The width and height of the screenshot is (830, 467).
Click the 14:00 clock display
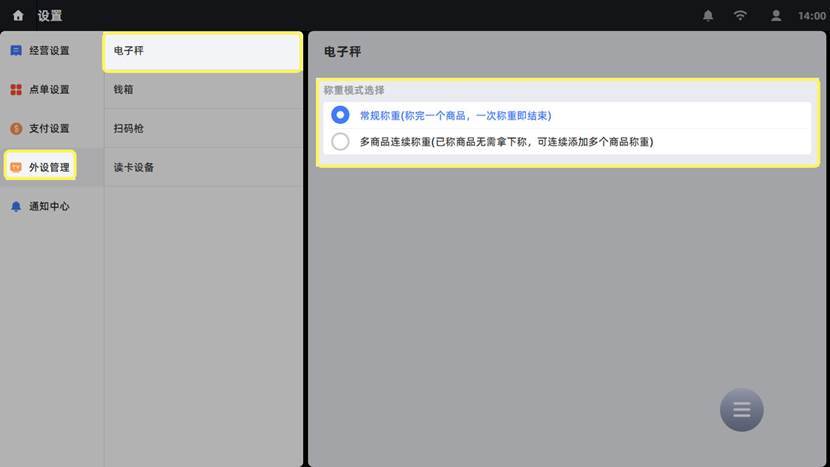[811, 16]
